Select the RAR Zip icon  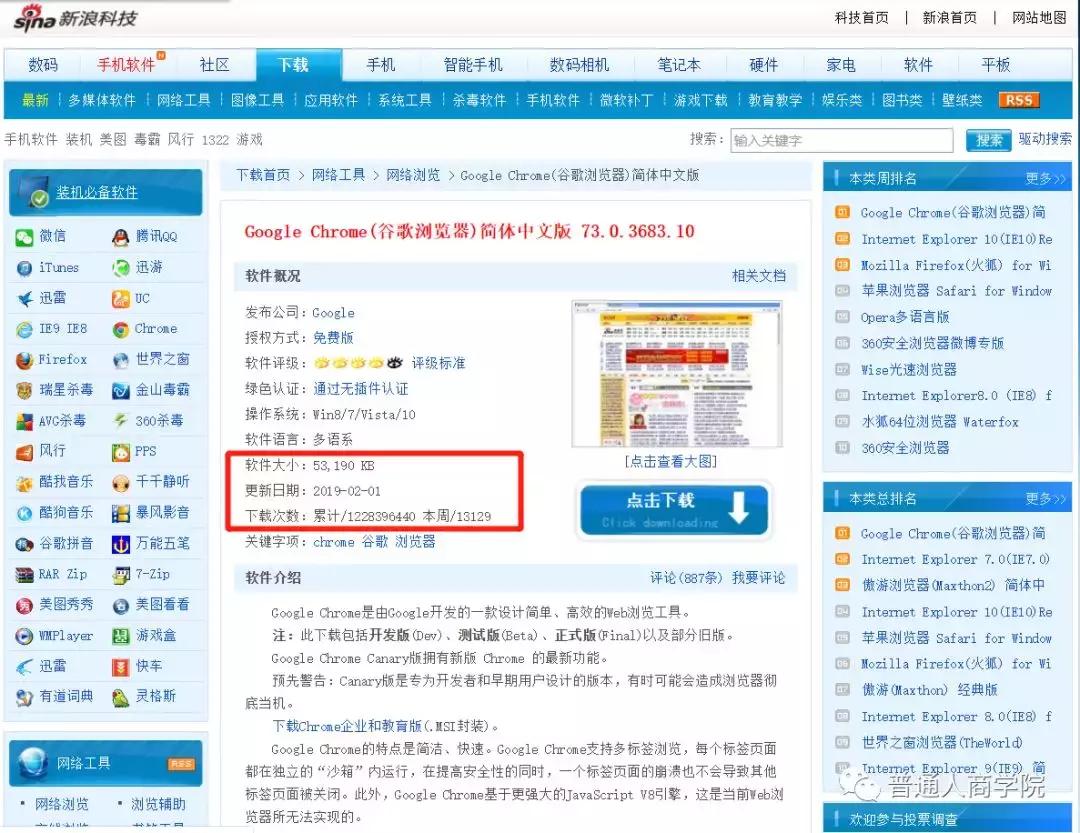(x=25, y=575)
